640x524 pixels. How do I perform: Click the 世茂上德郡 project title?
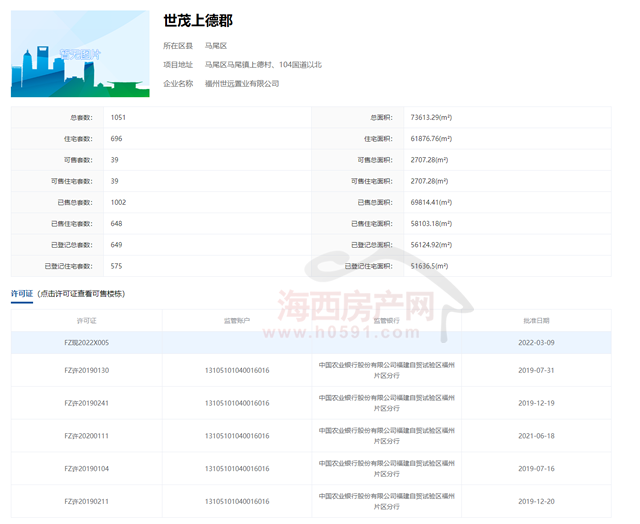[x=198, y=20]
